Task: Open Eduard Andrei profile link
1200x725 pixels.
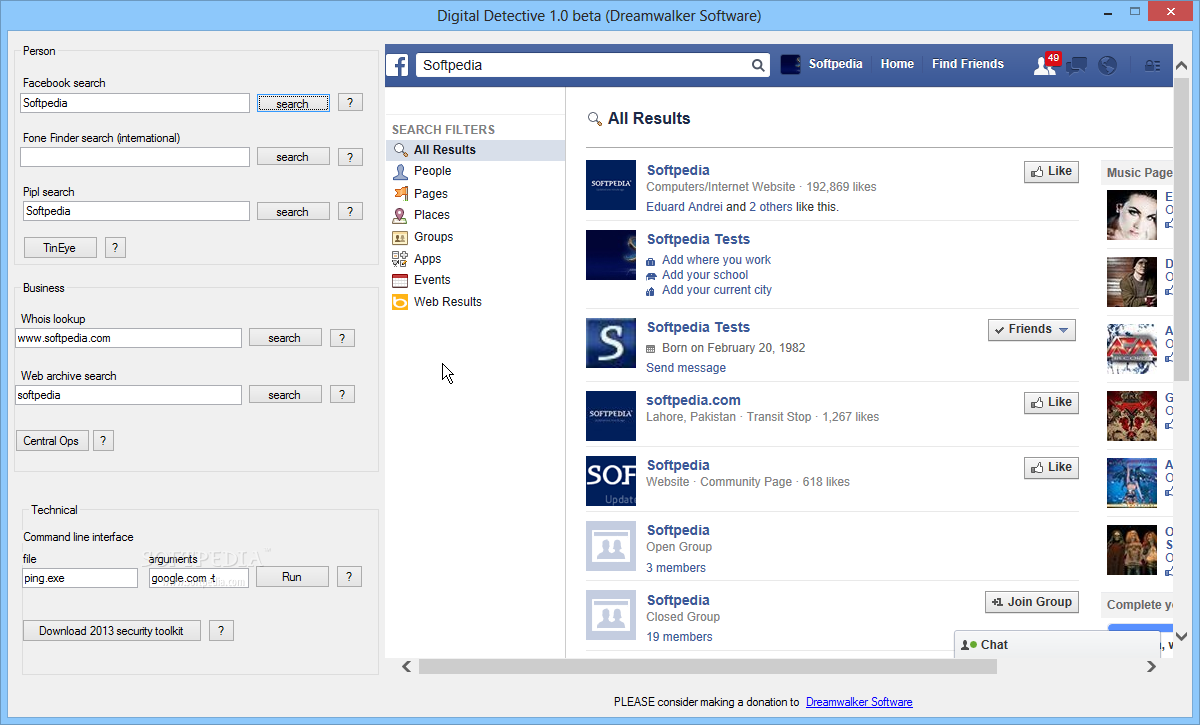Action: (684, 207)
